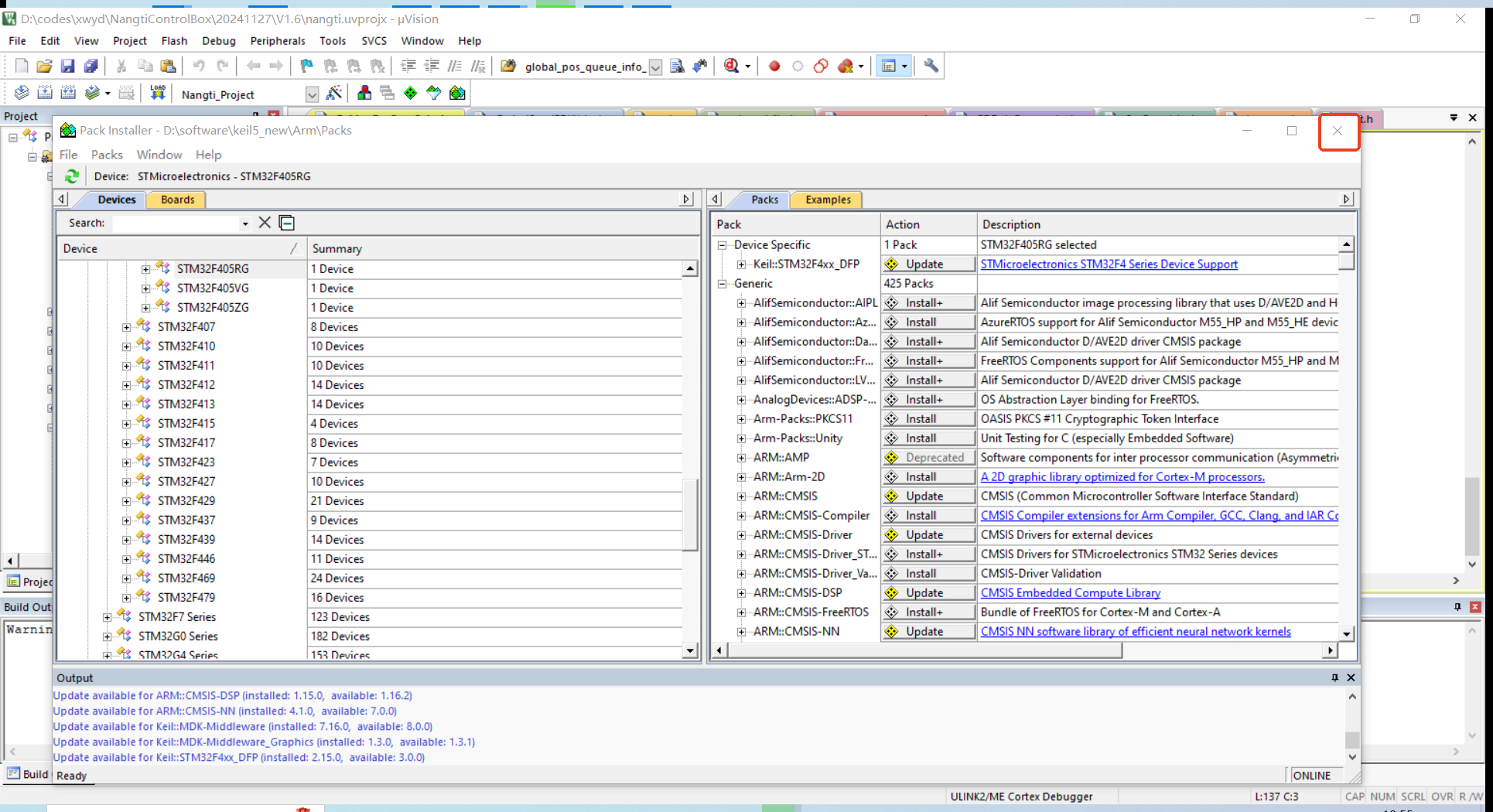1493x812 pixels.
Task: Switch to the Boards tab
Action: [x=177, y=200]
